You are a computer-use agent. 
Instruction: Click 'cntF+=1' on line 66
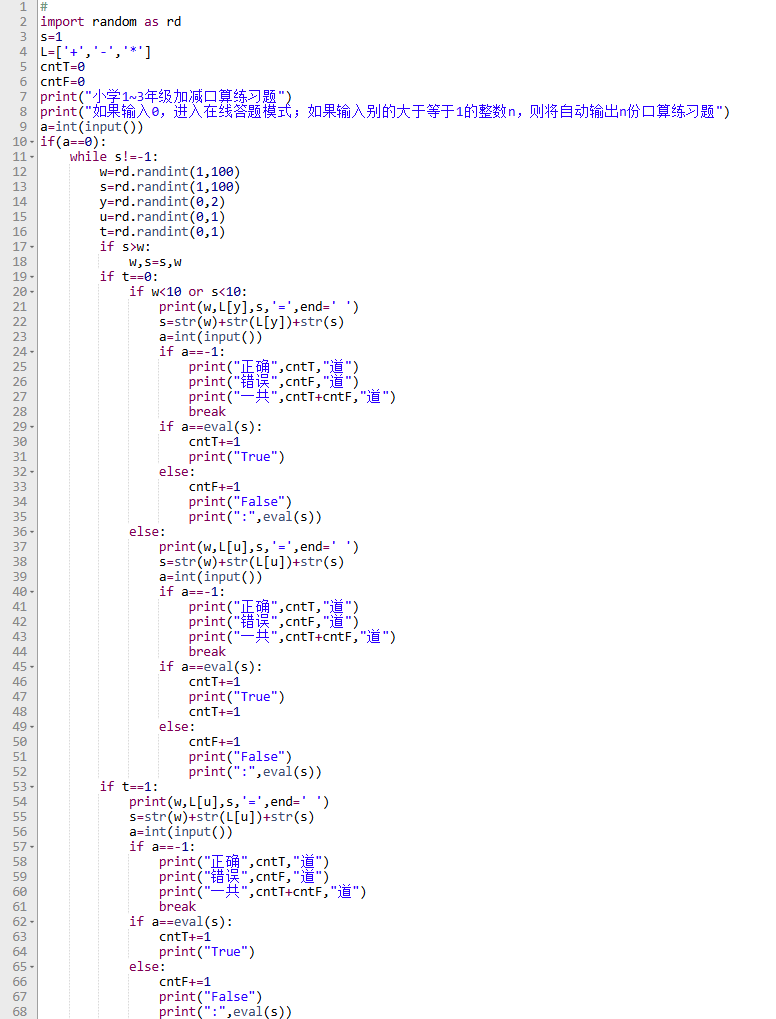(x=185, y=981)
